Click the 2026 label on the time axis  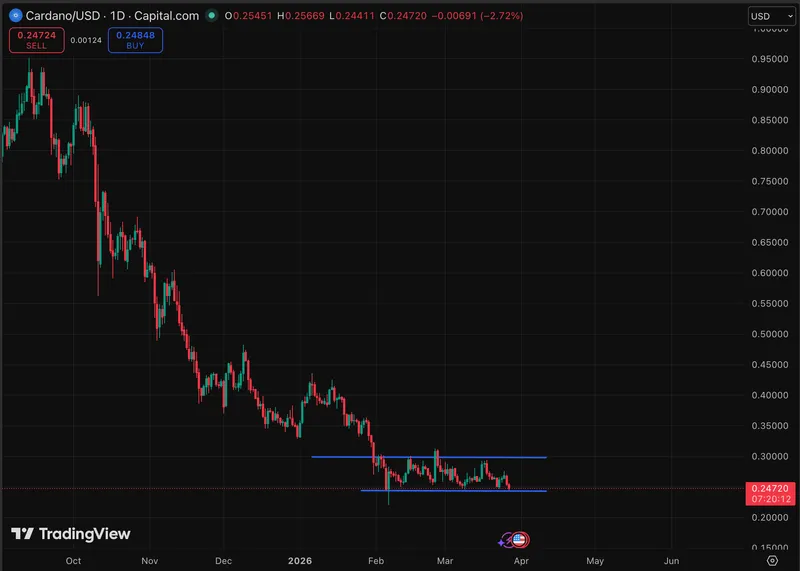[x=301, y=562]
